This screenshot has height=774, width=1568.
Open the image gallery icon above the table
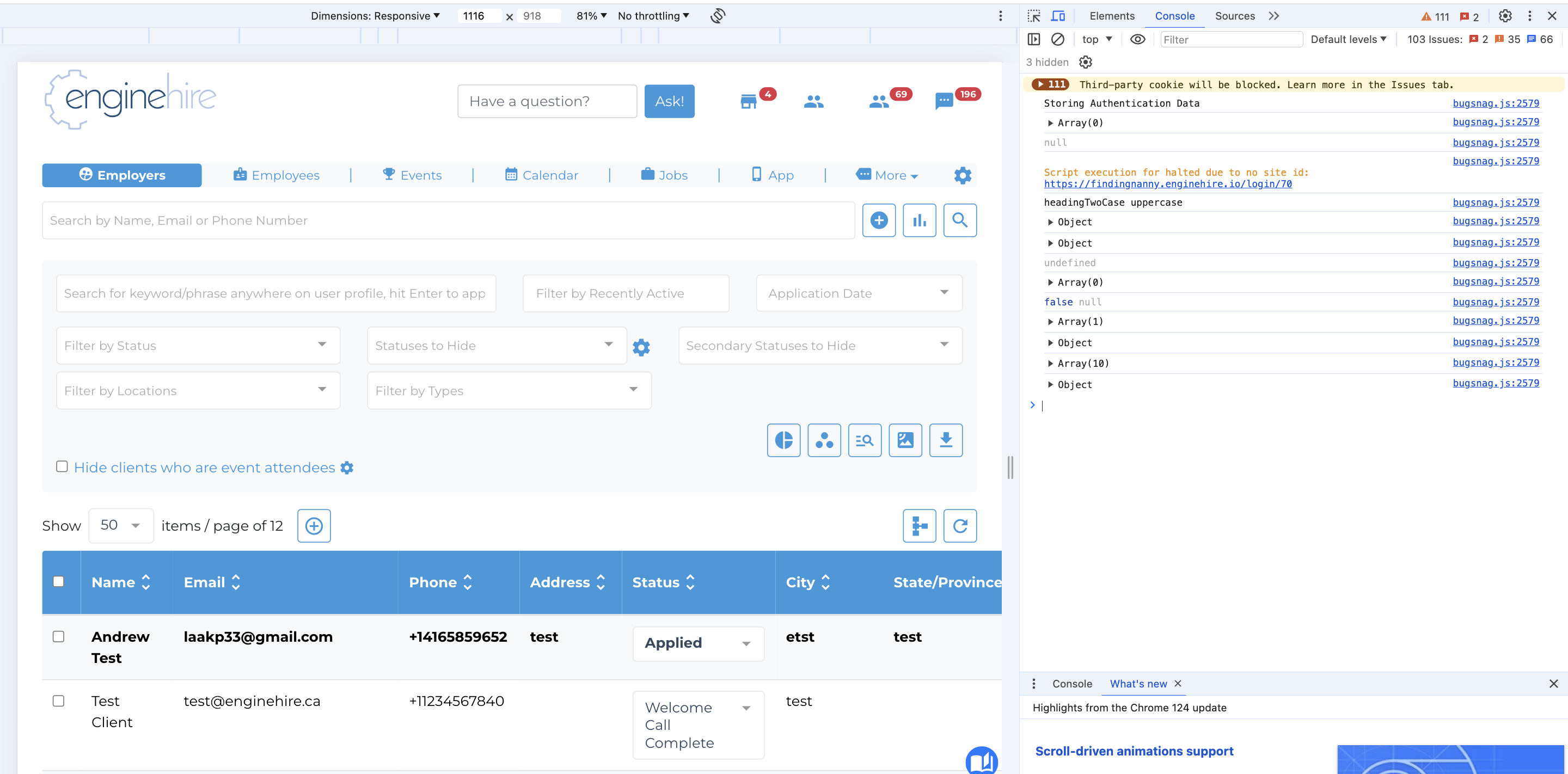(x=905, y=440)
